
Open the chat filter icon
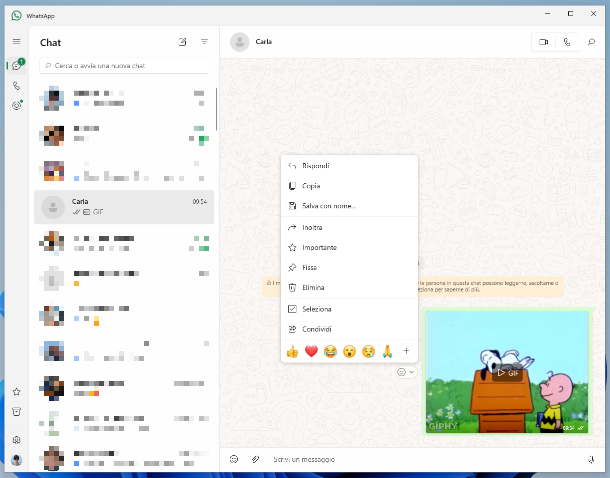(204, 42)
